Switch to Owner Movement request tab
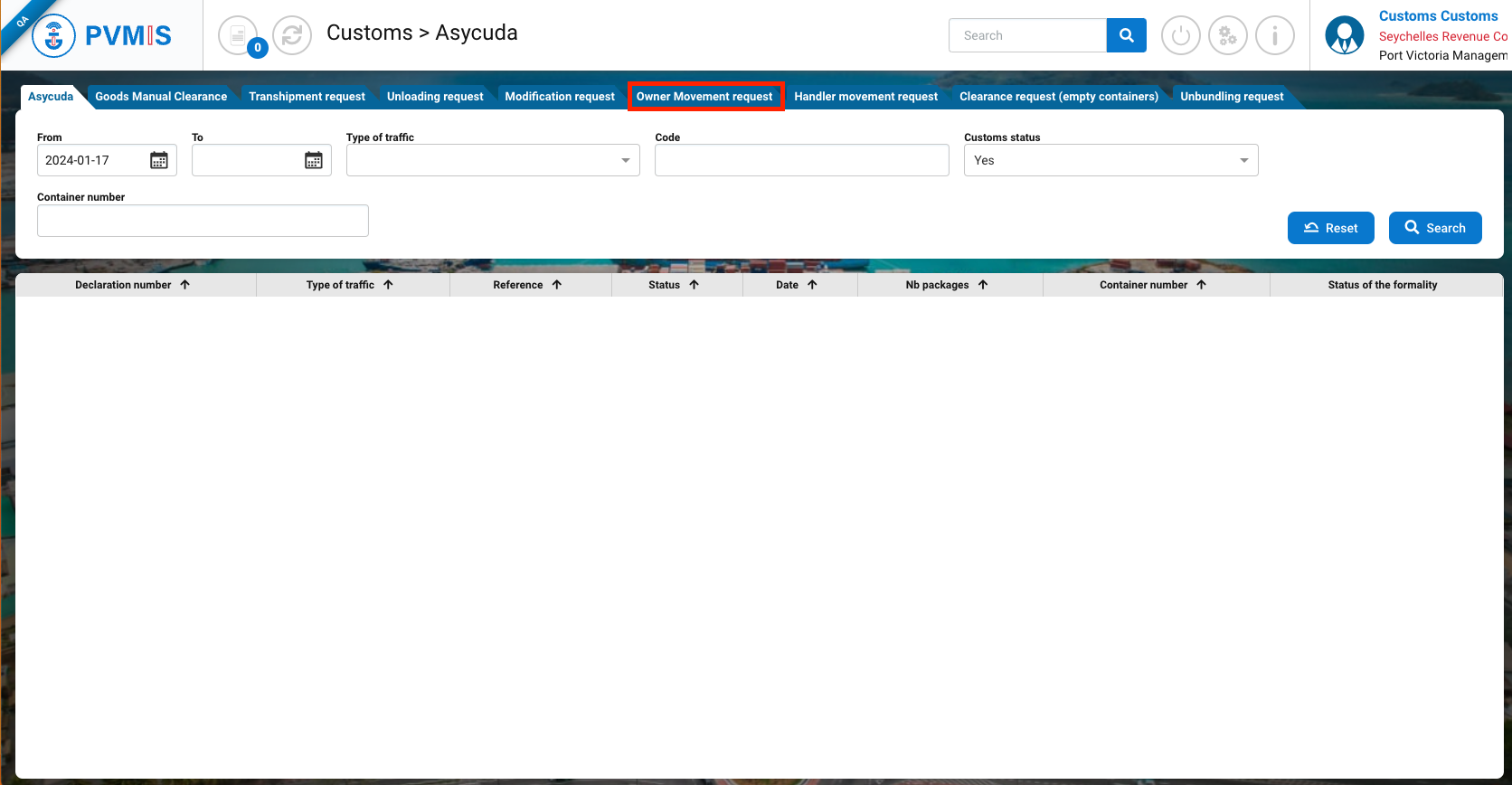Viewport: 1512px width, 785px height. (704, 97)
